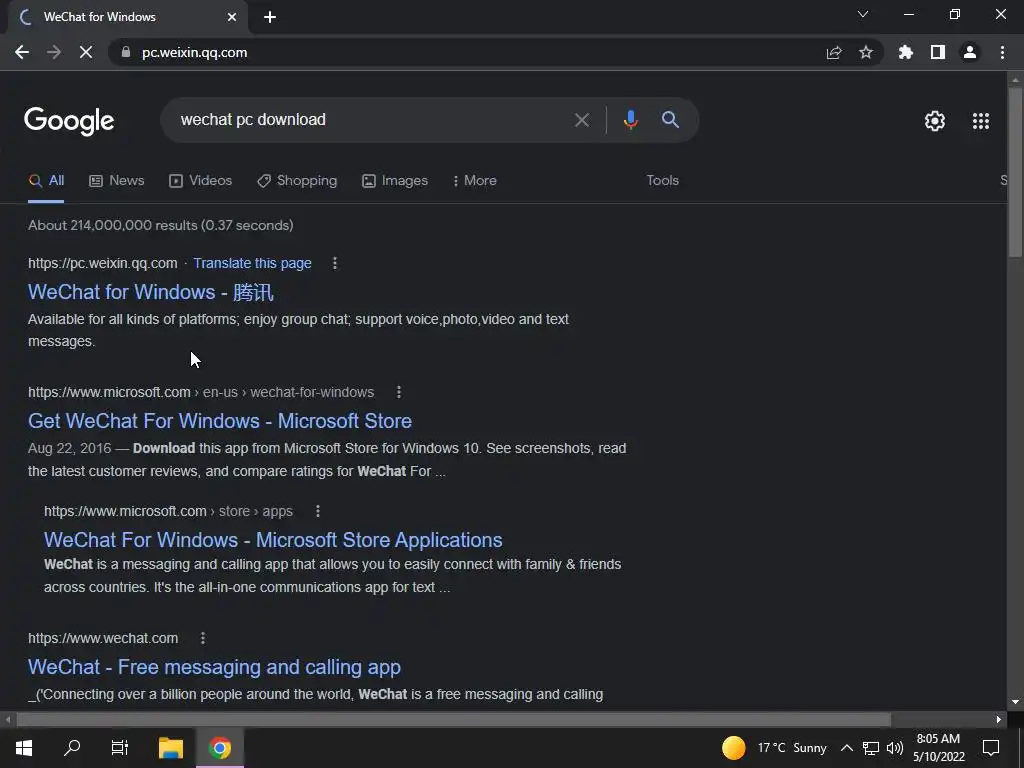Click the Chrome taskbar icon
The width and height of the screenshot is (1024, 768).
220,748
